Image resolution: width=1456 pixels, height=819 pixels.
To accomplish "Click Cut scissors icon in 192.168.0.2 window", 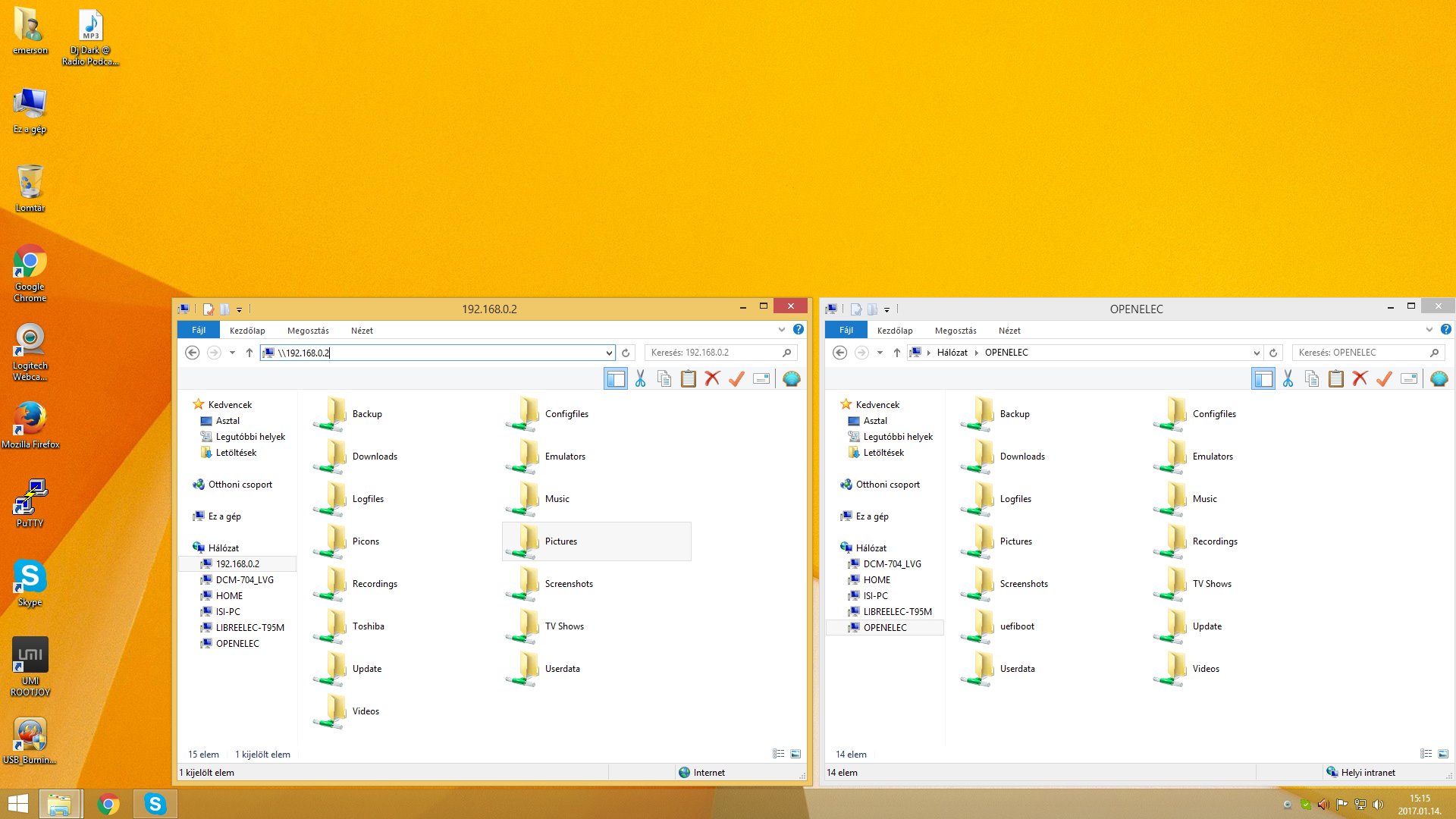I will click(x=640, y=378).
